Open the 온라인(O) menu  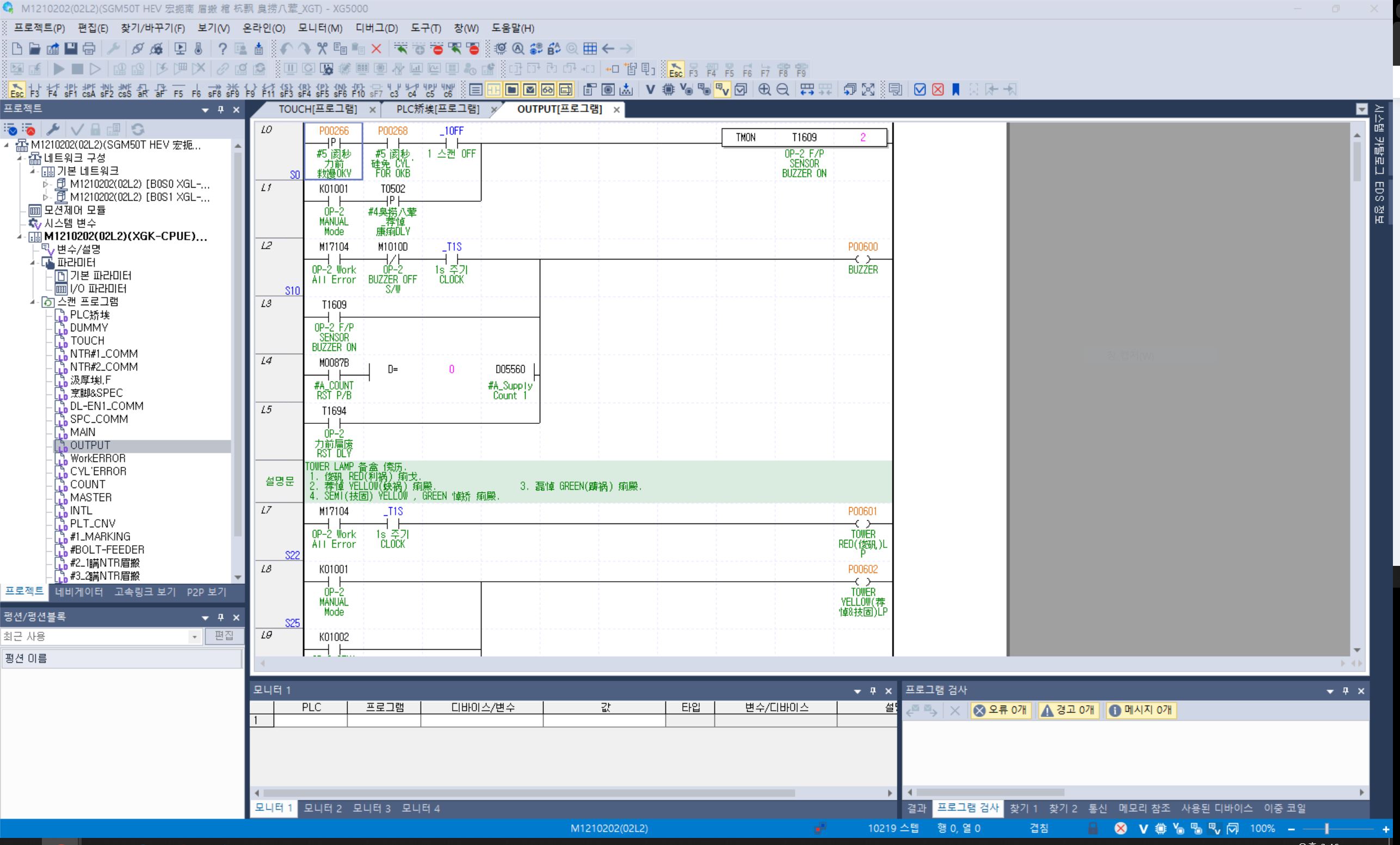click(x=264, y=28)
